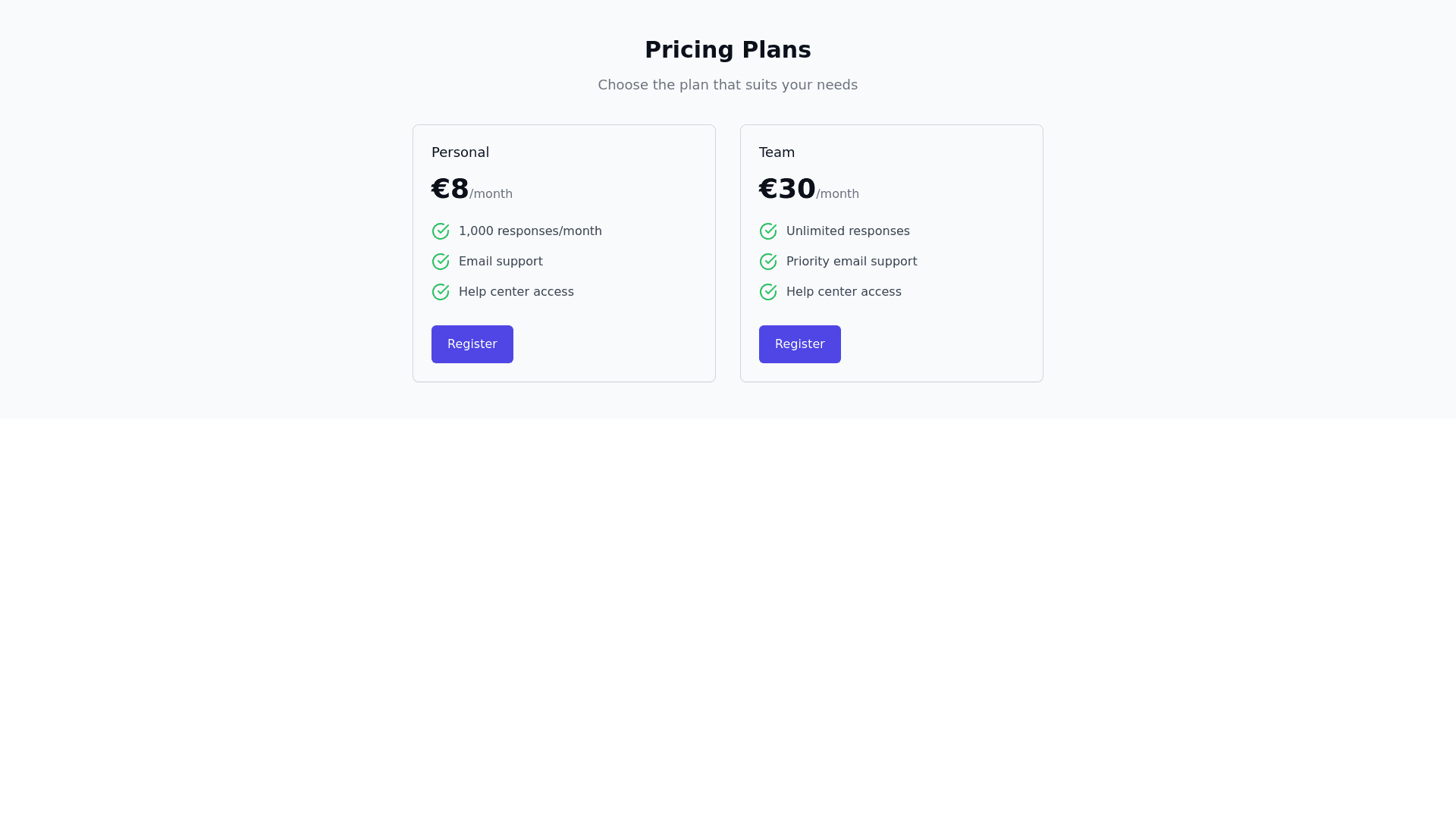Click the 'Priority email support' feature text
This screenshot has height=819, width=1456.
pos(852,262)
